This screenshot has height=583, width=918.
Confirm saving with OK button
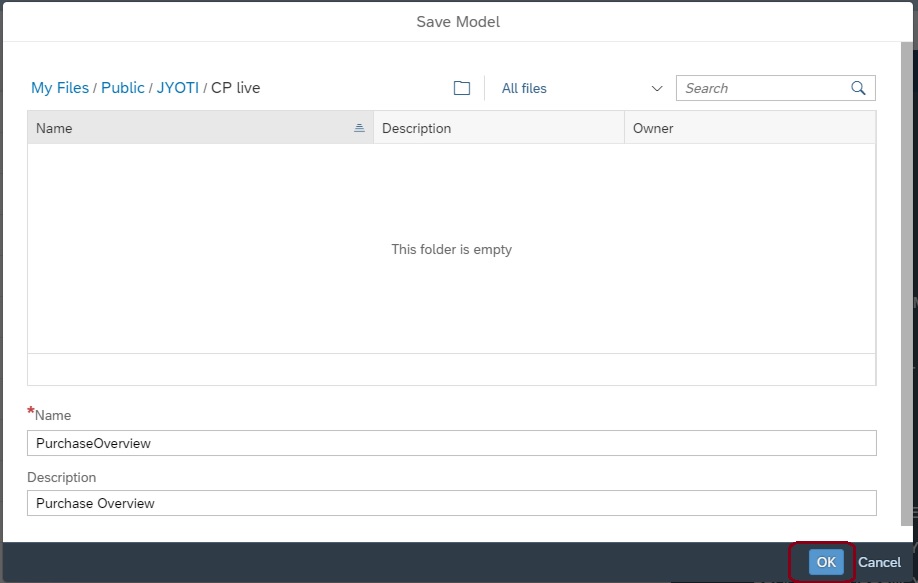[825, 562]
